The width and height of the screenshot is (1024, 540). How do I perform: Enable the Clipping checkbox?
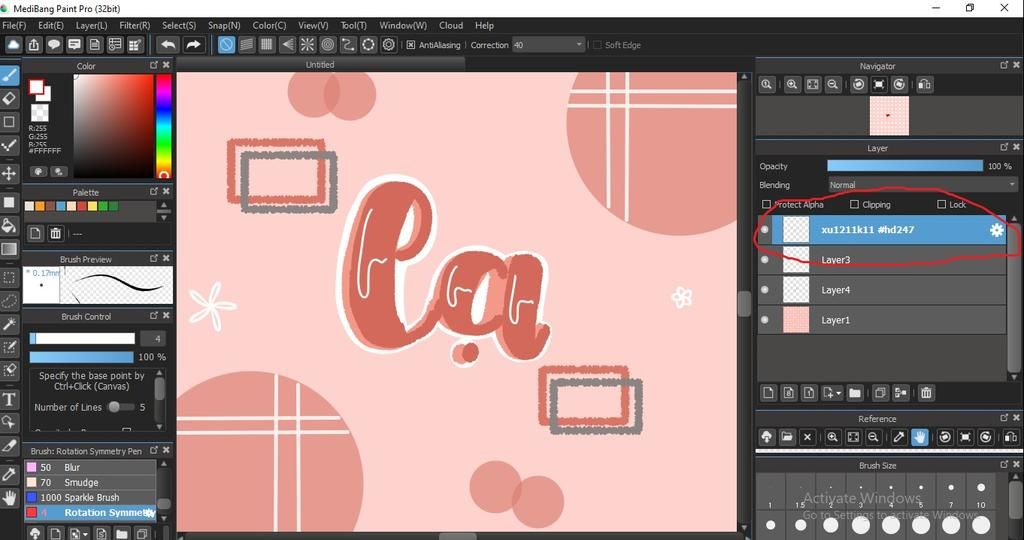[854, 204]
